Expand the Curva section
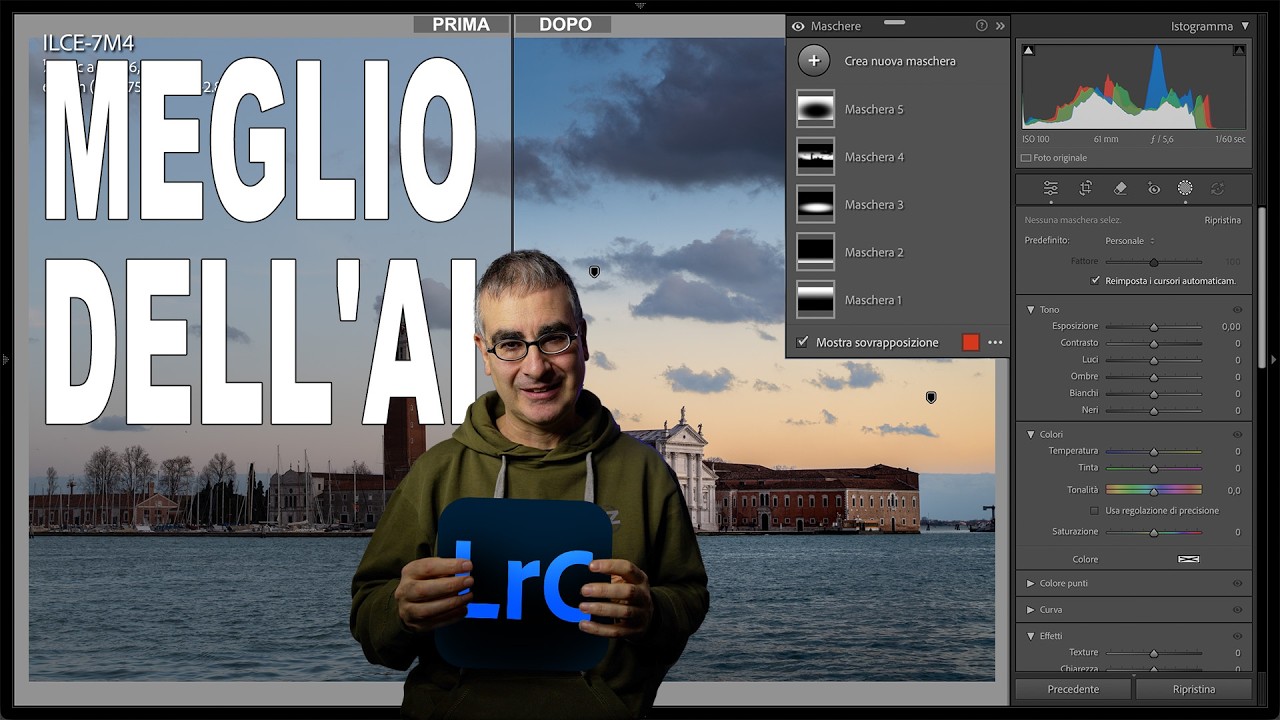Image resolution: width=1280 pixels, height=720 pixels. point(1031,609)
